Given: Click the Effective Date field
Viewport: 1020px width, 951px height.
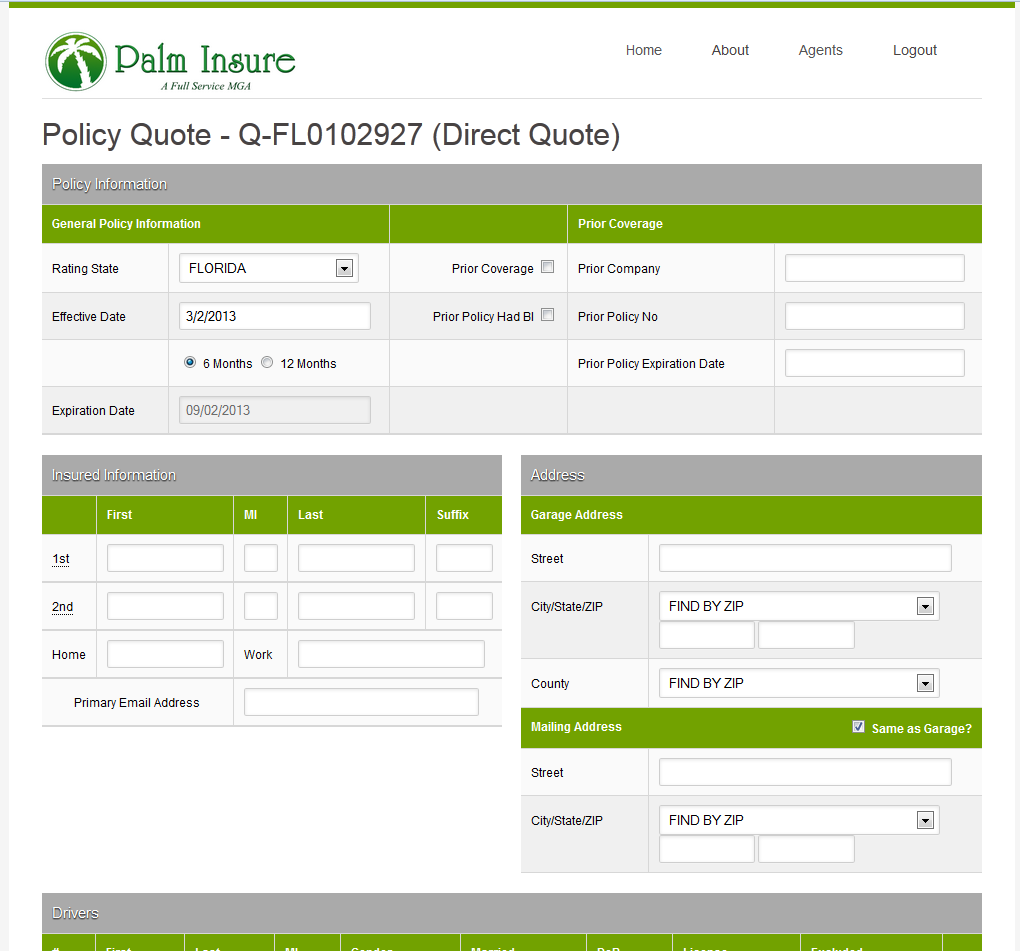Looking at the screenshot, I should (x=274, y=316).
